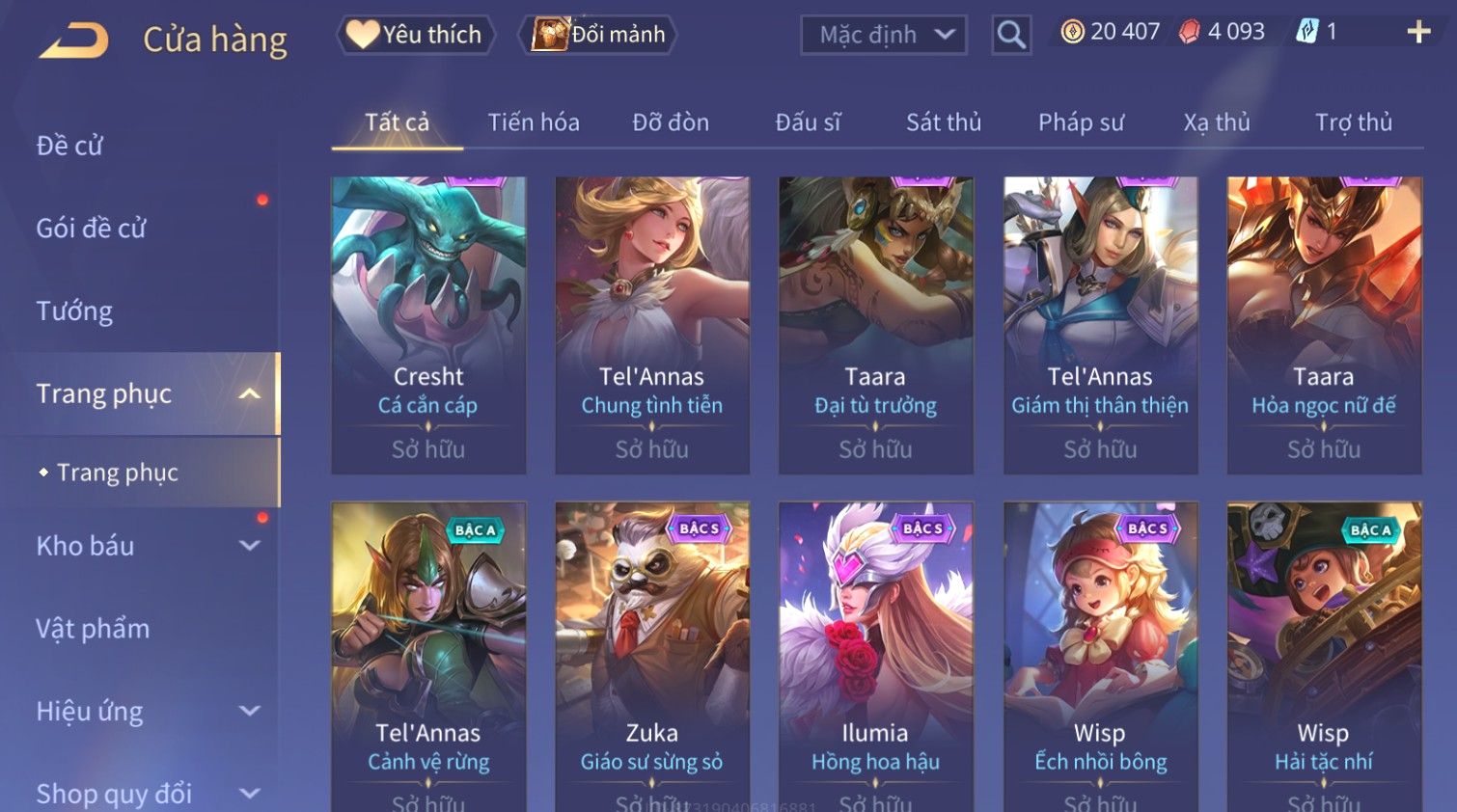The image size is (1457, 812).
Task: Select the Zuka Giáo sư sừng sỏ card
Action: pyautogui.click(x=652, y=656)
